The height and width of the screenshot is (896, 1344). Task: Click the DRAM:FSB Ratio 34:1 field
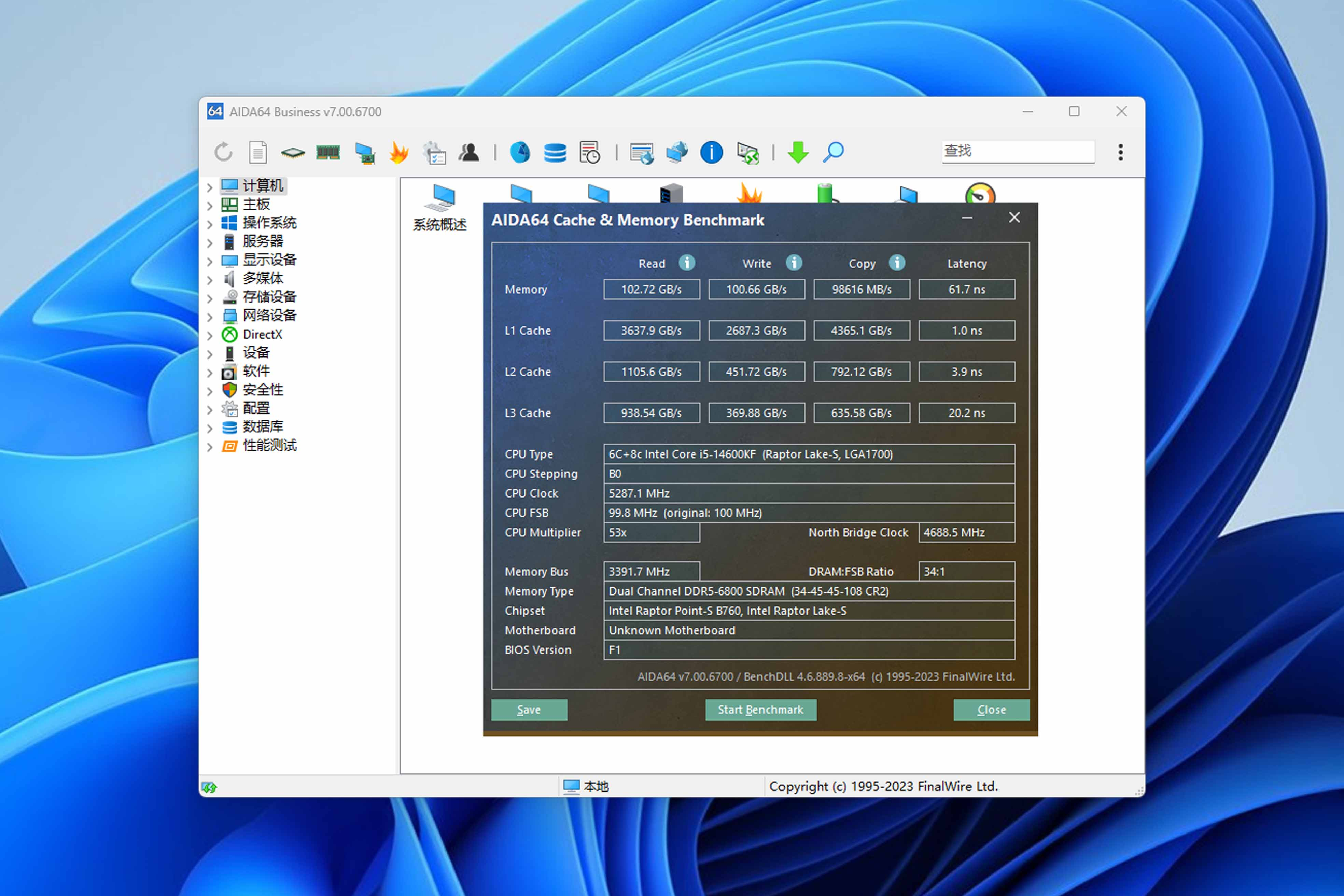(x=967, y=571)
